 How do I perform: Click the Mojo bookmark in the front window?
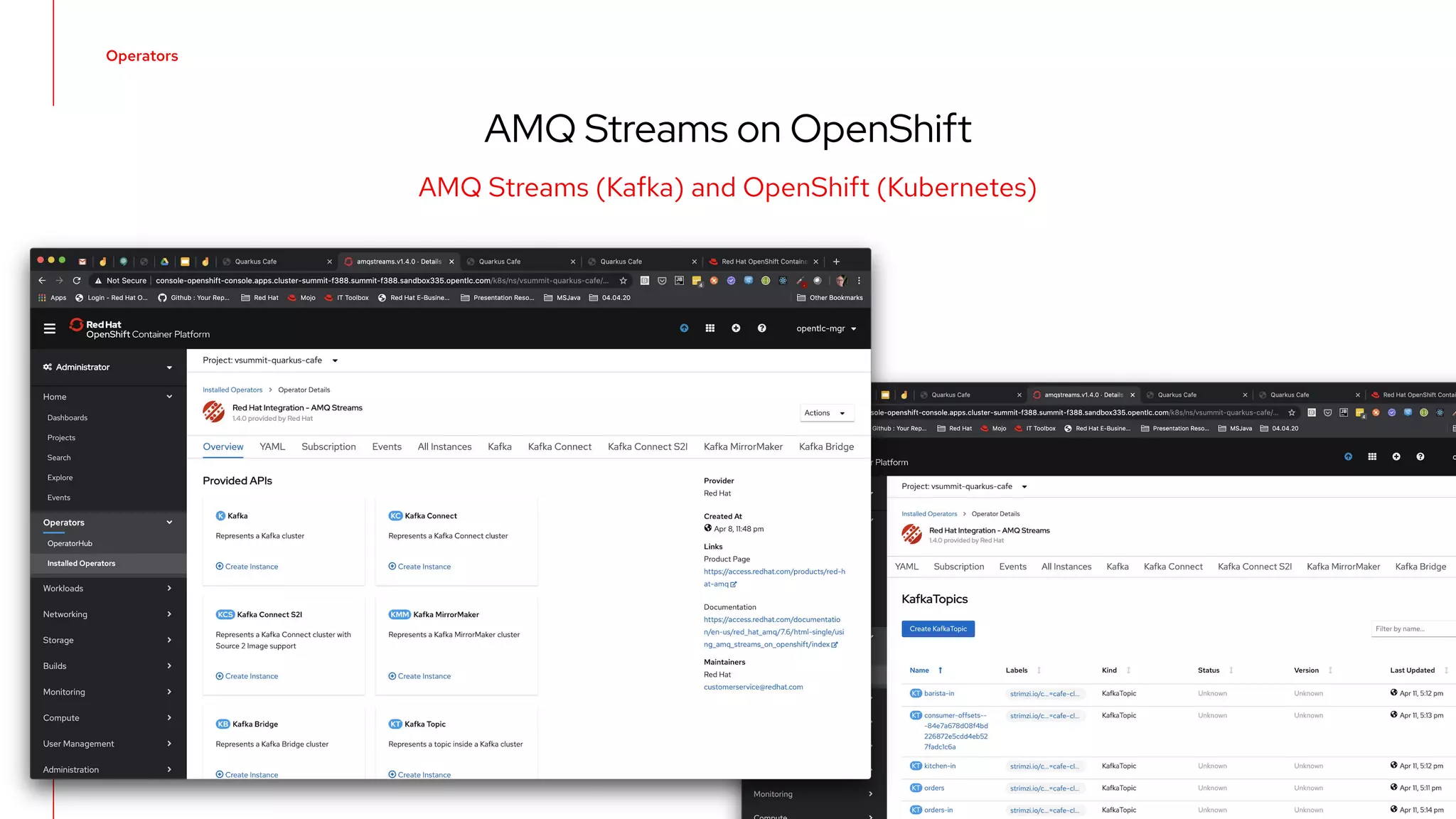click(301, 298)
